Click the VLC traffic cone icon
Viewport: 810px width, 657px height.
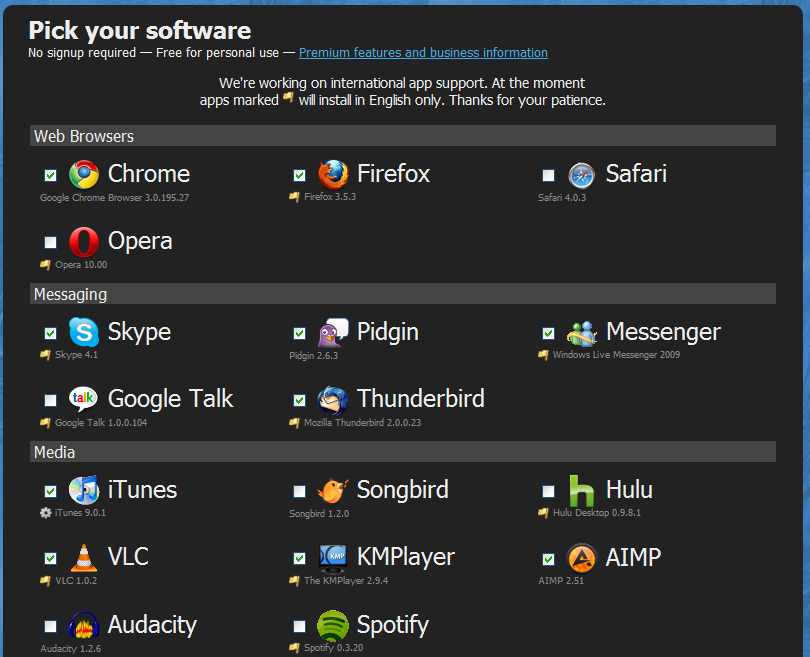(84, 558)
